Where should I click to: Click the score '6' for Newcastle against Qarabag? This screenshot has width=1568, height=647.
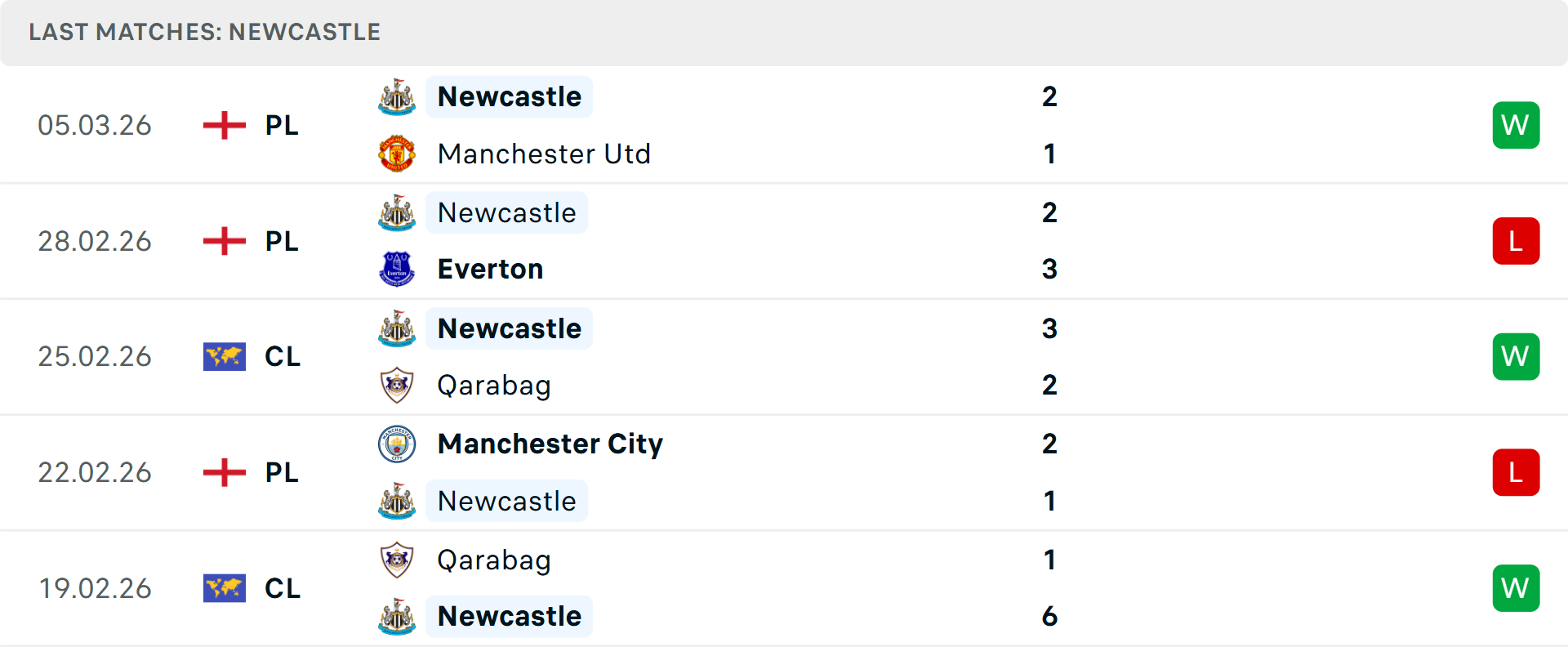pos(1050,617)
